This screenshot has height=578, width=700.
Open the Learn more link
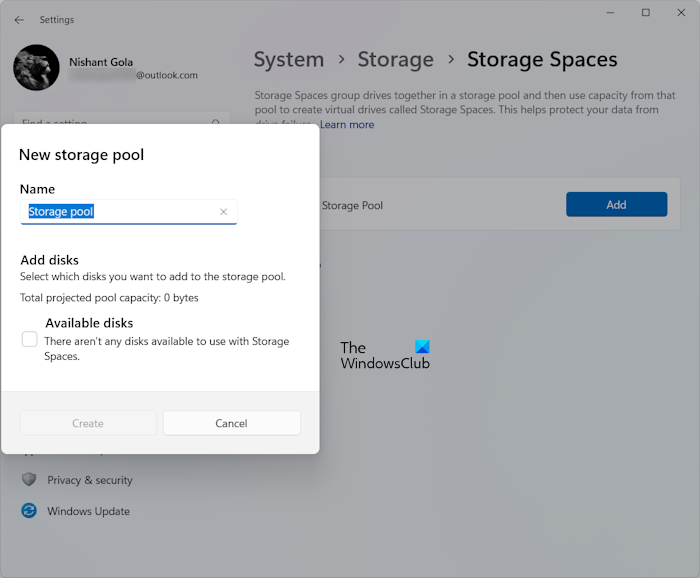pos(347,125)
